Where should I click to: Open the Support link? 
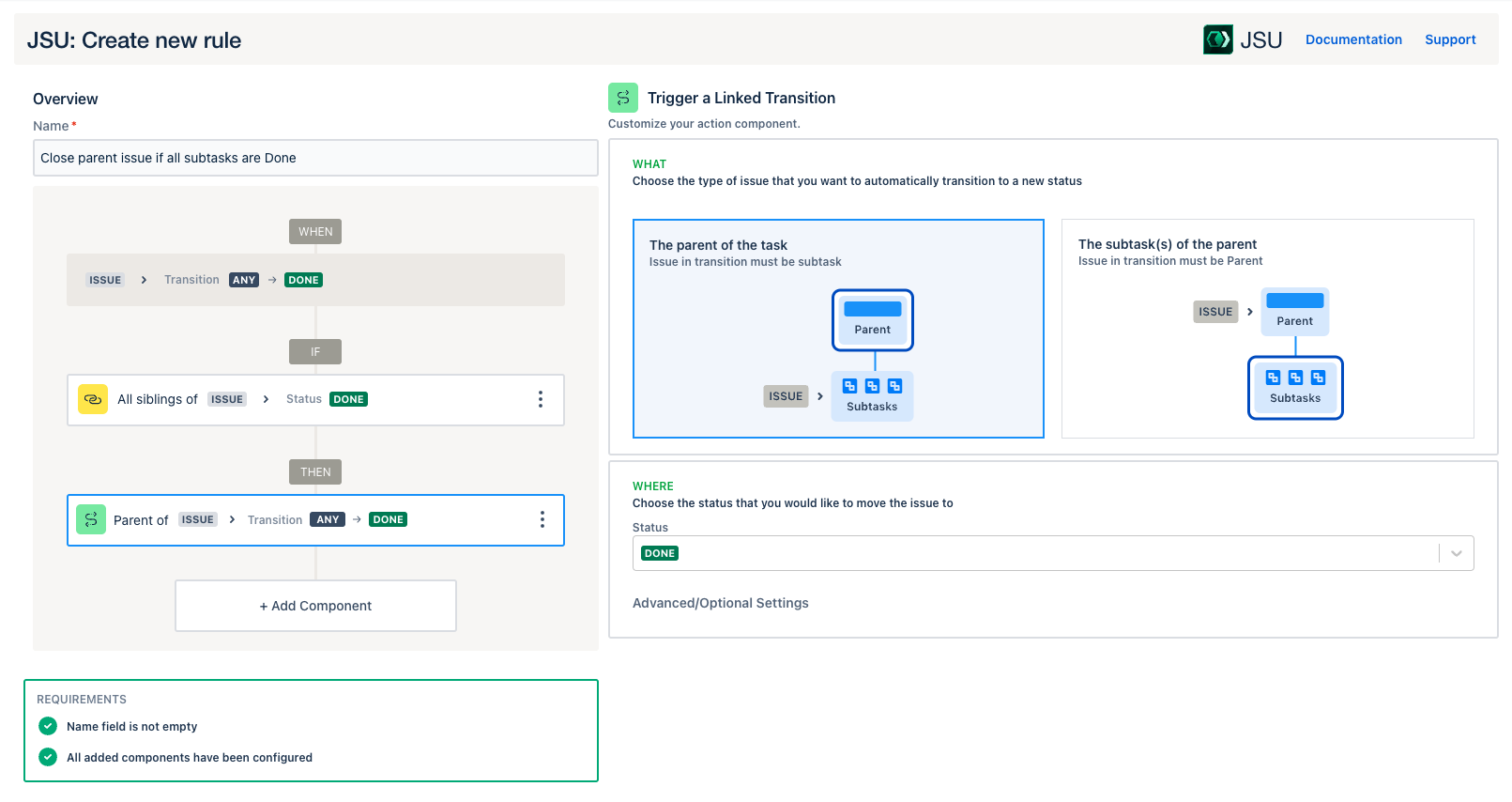coord(1450,39)
